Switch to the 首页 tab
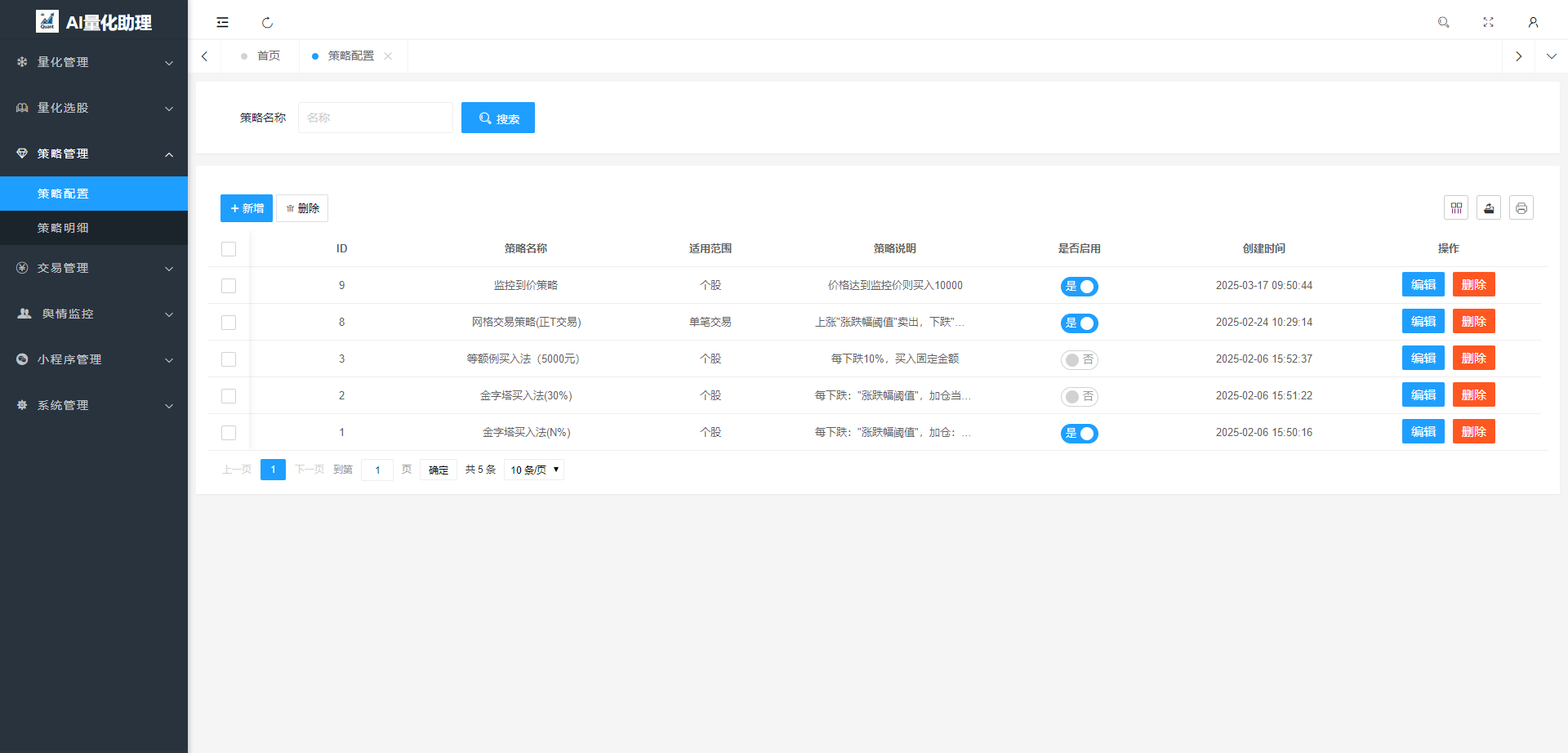Screen dimensions: 1568x753 tap(268, 56)
